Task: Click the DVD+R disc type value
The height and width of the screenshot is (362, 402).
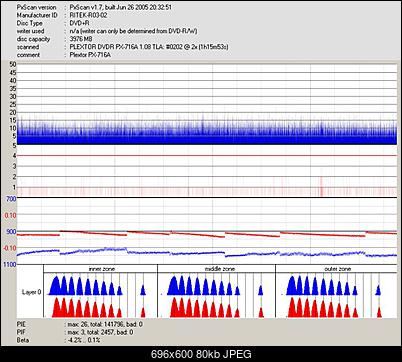Action: click(x=79, y=23)
